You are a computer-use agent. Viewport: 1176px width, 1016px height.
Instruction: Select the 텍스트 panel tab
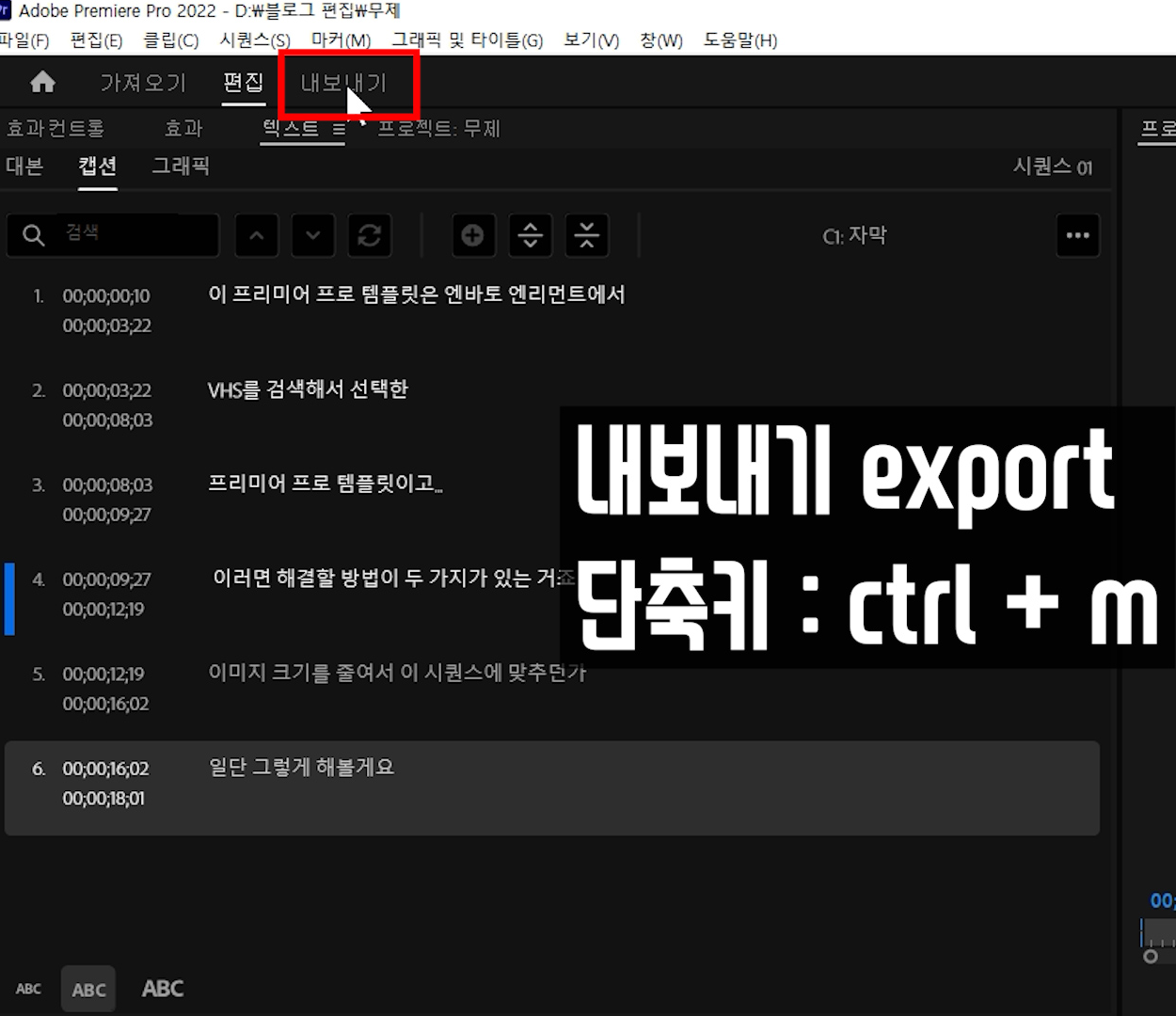[x=291, y=128]
